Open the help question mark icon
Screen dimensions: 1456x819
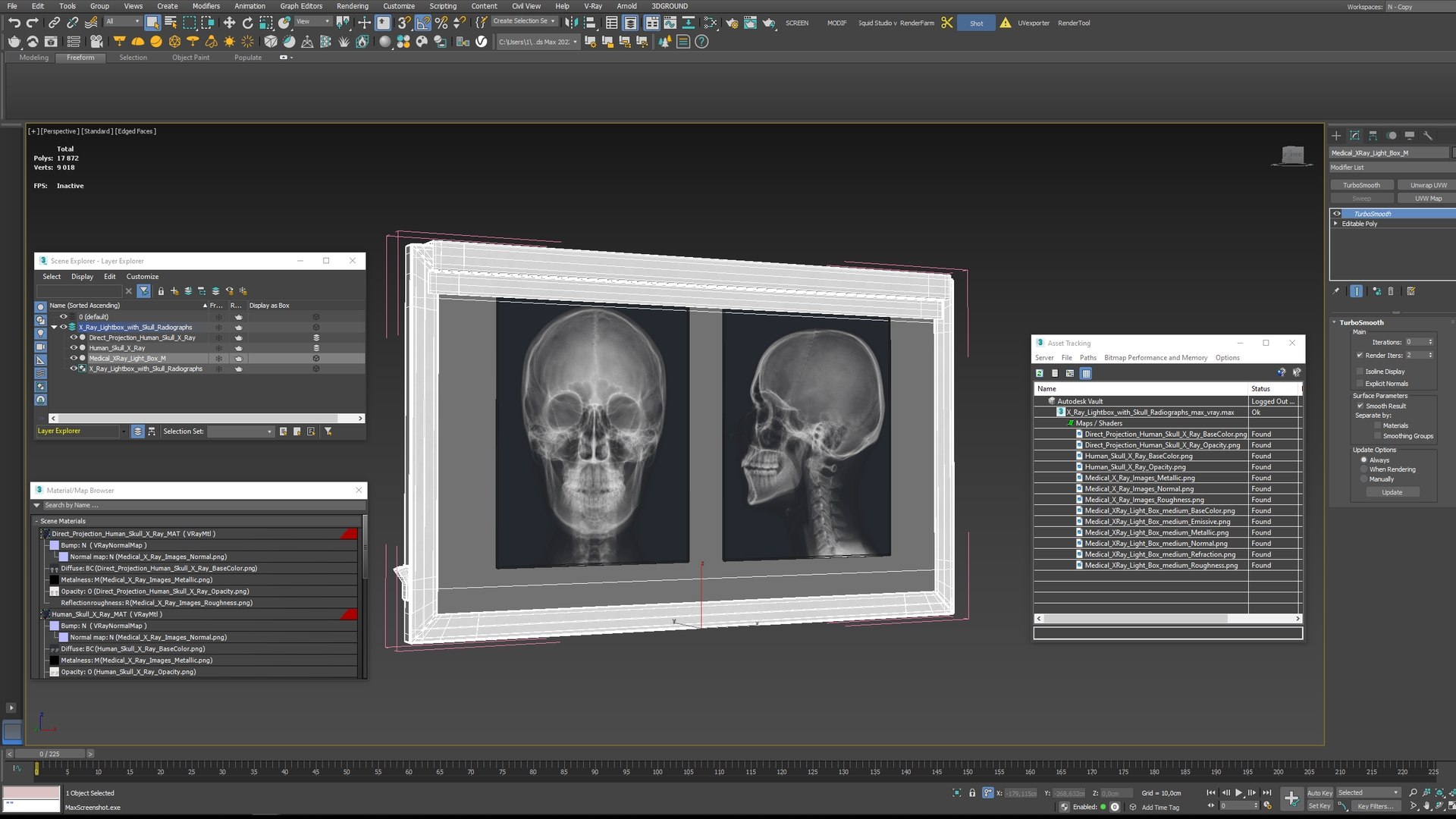701,42
